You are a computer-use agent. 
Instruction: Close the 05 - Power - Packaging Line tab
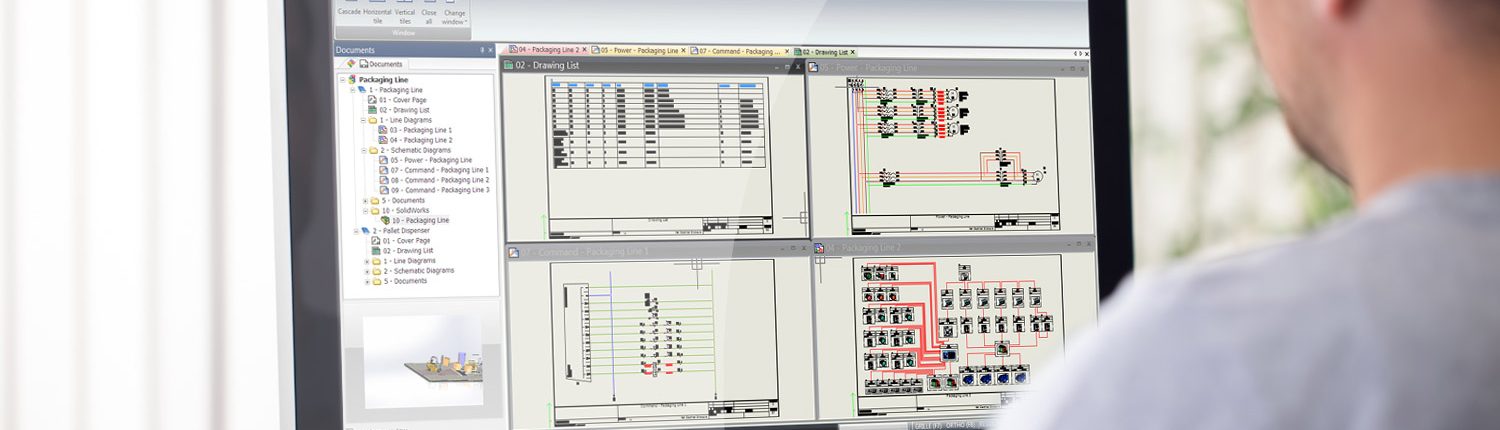[683, 50]
